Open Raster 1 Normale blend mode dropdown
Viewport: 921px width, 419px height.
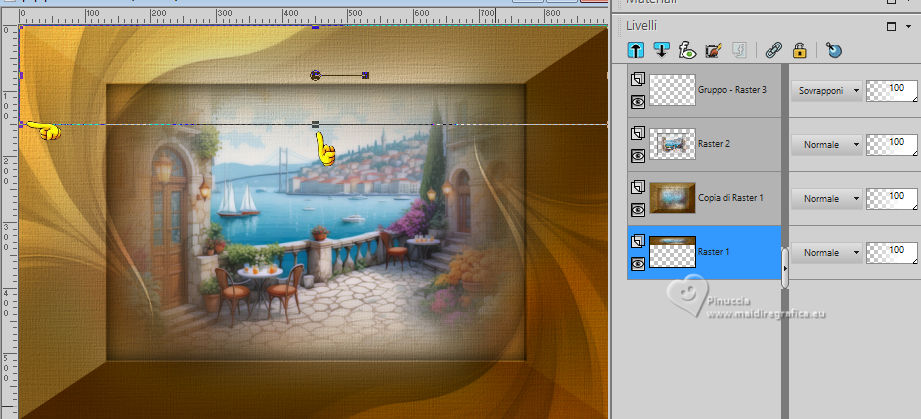[826, 253]
